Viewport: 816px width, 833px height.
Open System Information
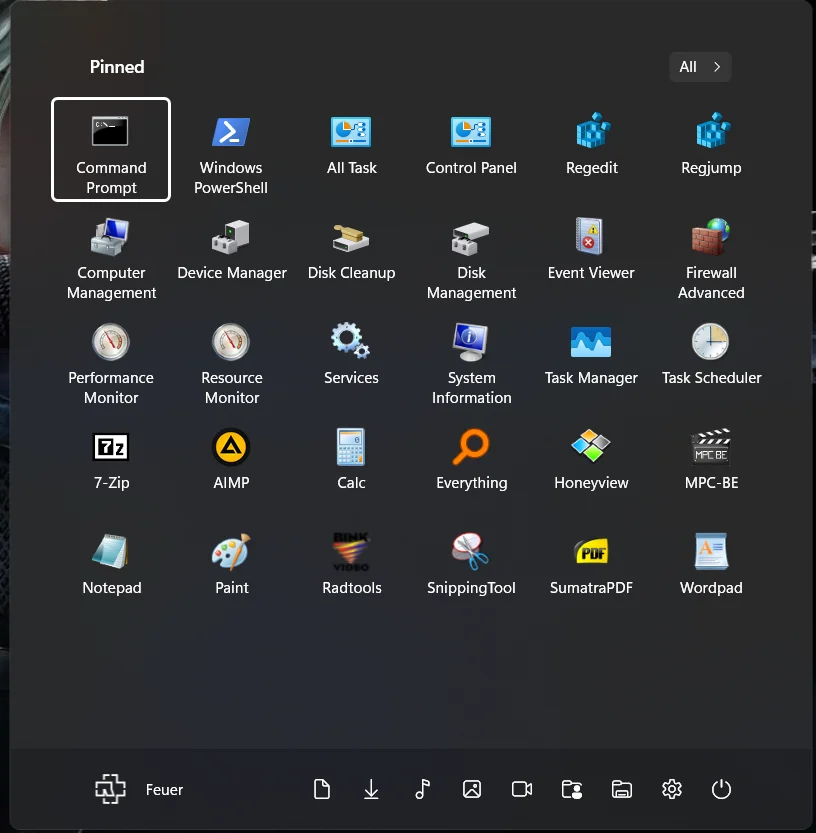point(471,360)
